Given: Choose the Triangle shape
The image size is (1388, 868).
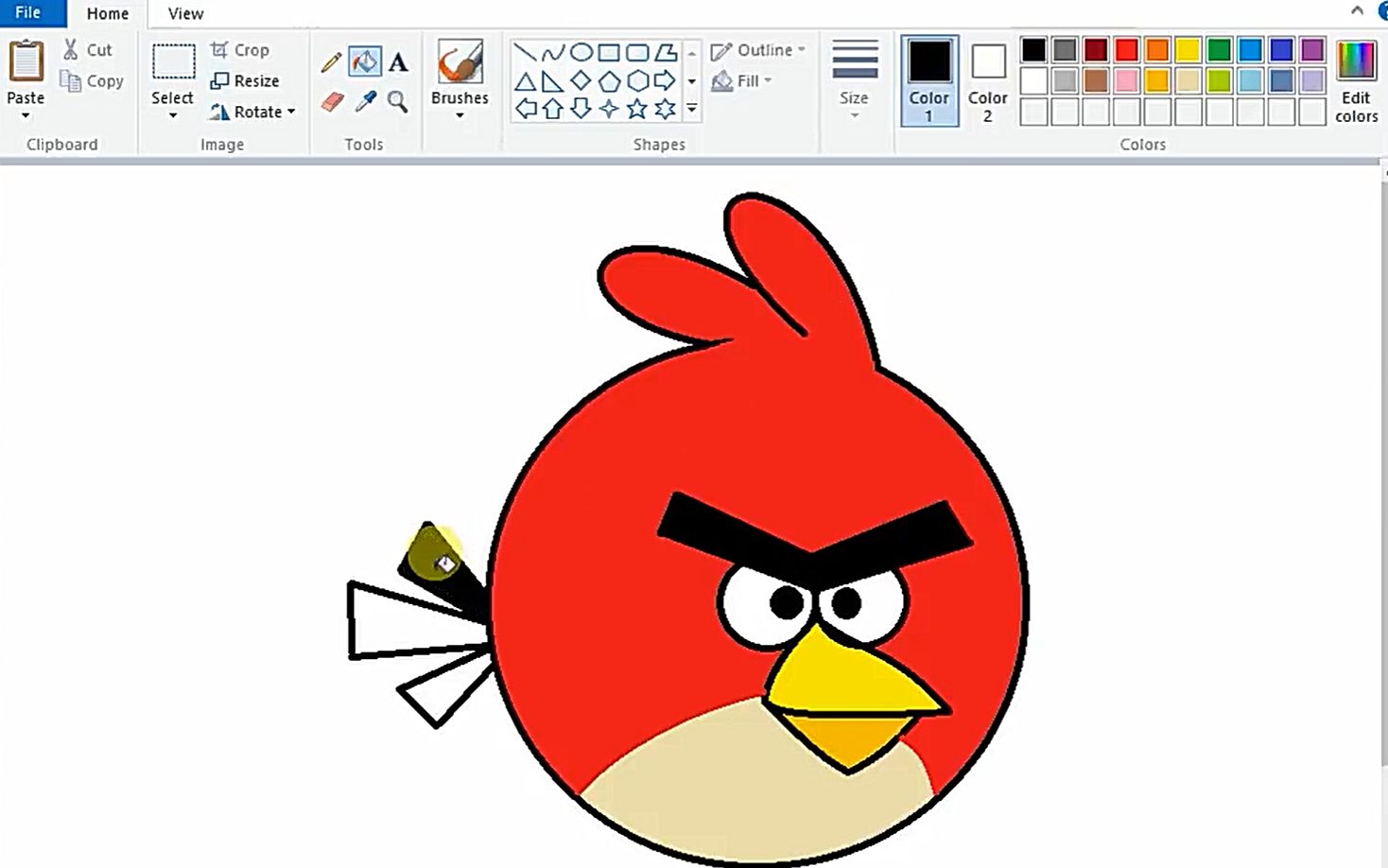Looking at the screenshot, I should [525, 81].
